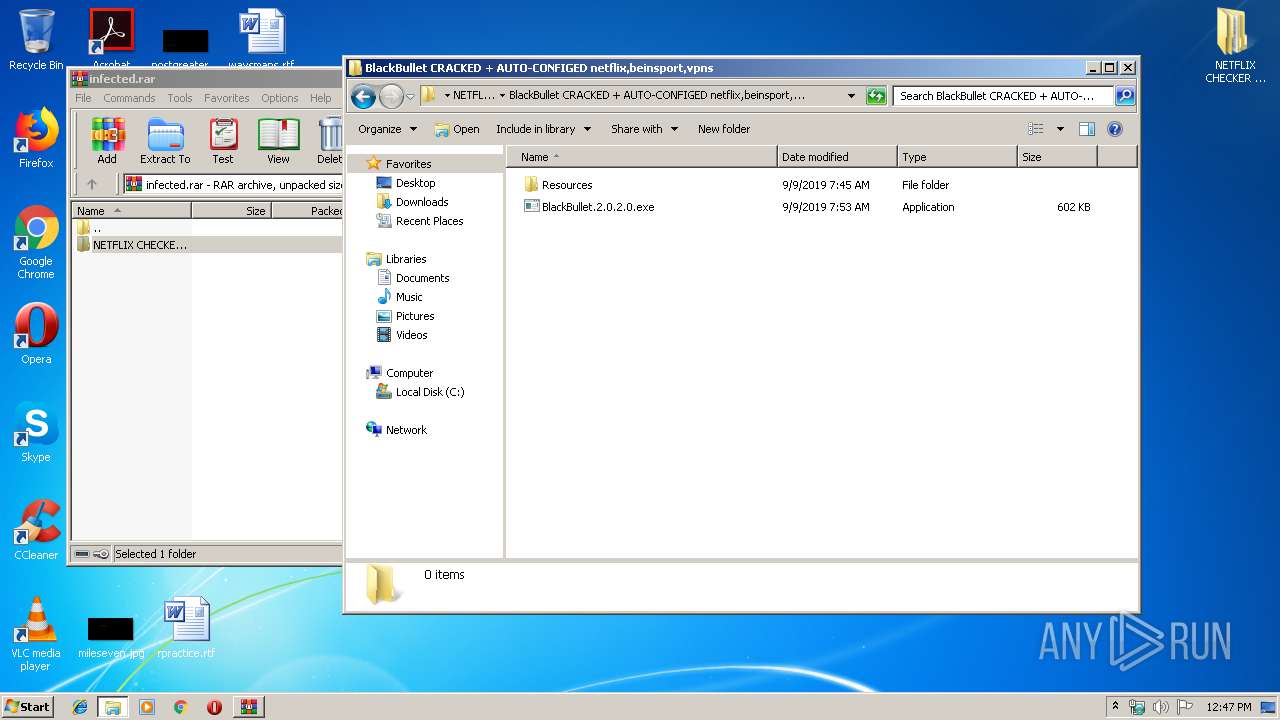Open WinRAR Help menu
The width and height of the screenshot is (1280, 720).
[320, 98]
